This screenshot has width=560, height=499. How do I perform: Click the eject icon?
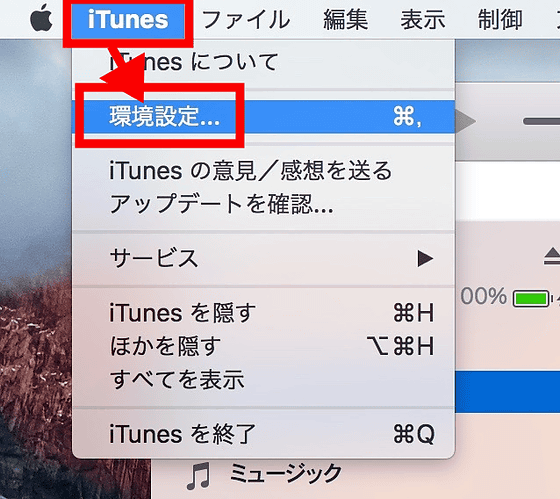tap(552, 256)
